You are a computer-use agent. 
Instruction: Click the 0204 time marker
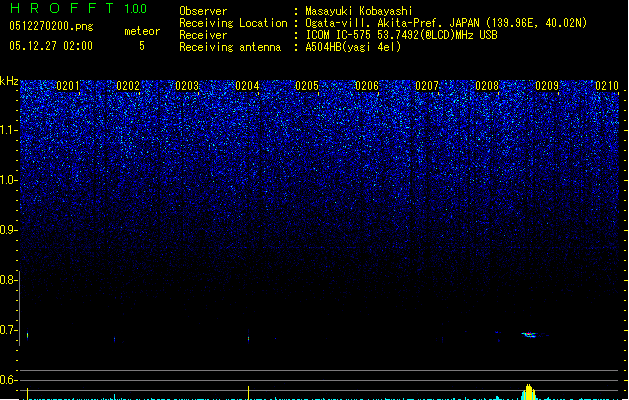(247, 86)
